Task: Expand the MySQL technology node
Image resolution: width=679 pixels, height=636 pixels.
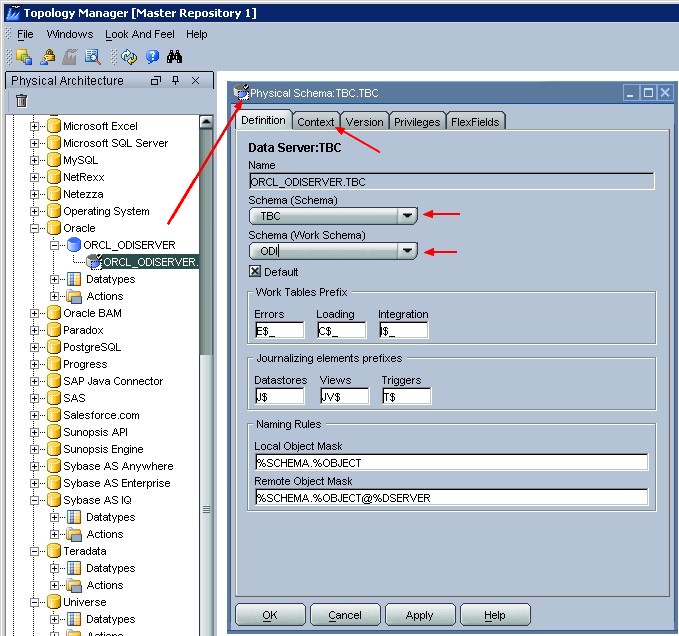Action: (x=36, y=160)
